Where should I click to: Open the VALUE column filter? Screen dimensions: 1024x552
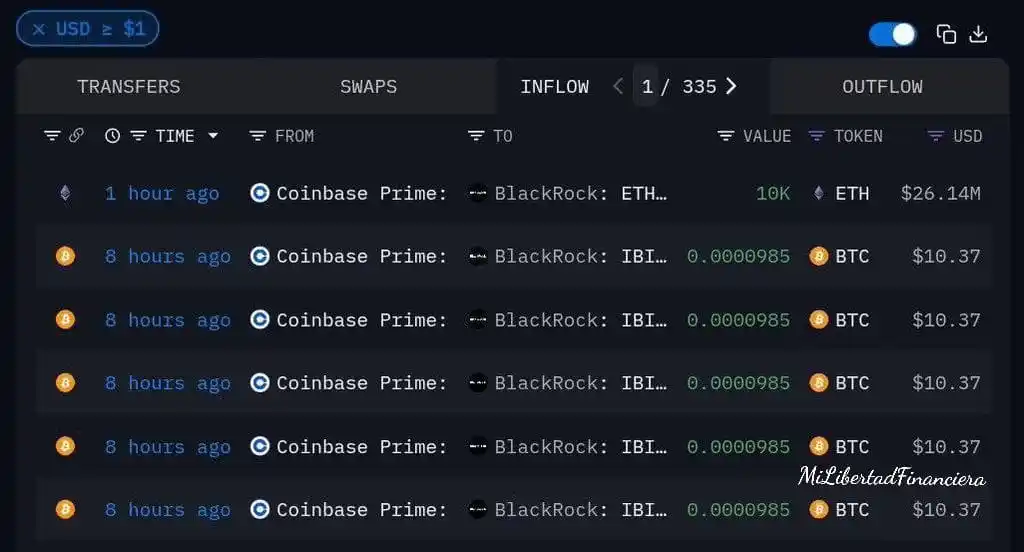(726, 135)
